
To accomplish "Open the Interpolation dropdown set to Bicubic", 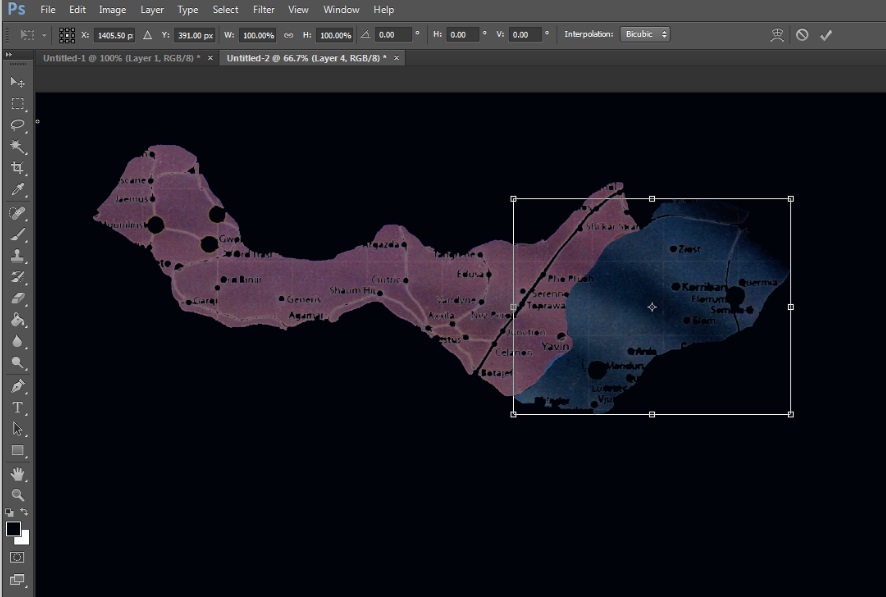I will pos(645,34).
